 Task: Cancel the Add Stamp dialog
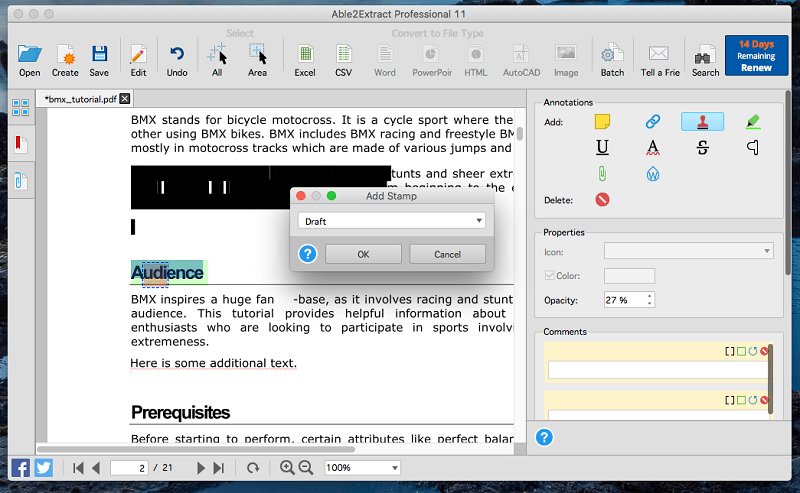[x=447, y=254]
